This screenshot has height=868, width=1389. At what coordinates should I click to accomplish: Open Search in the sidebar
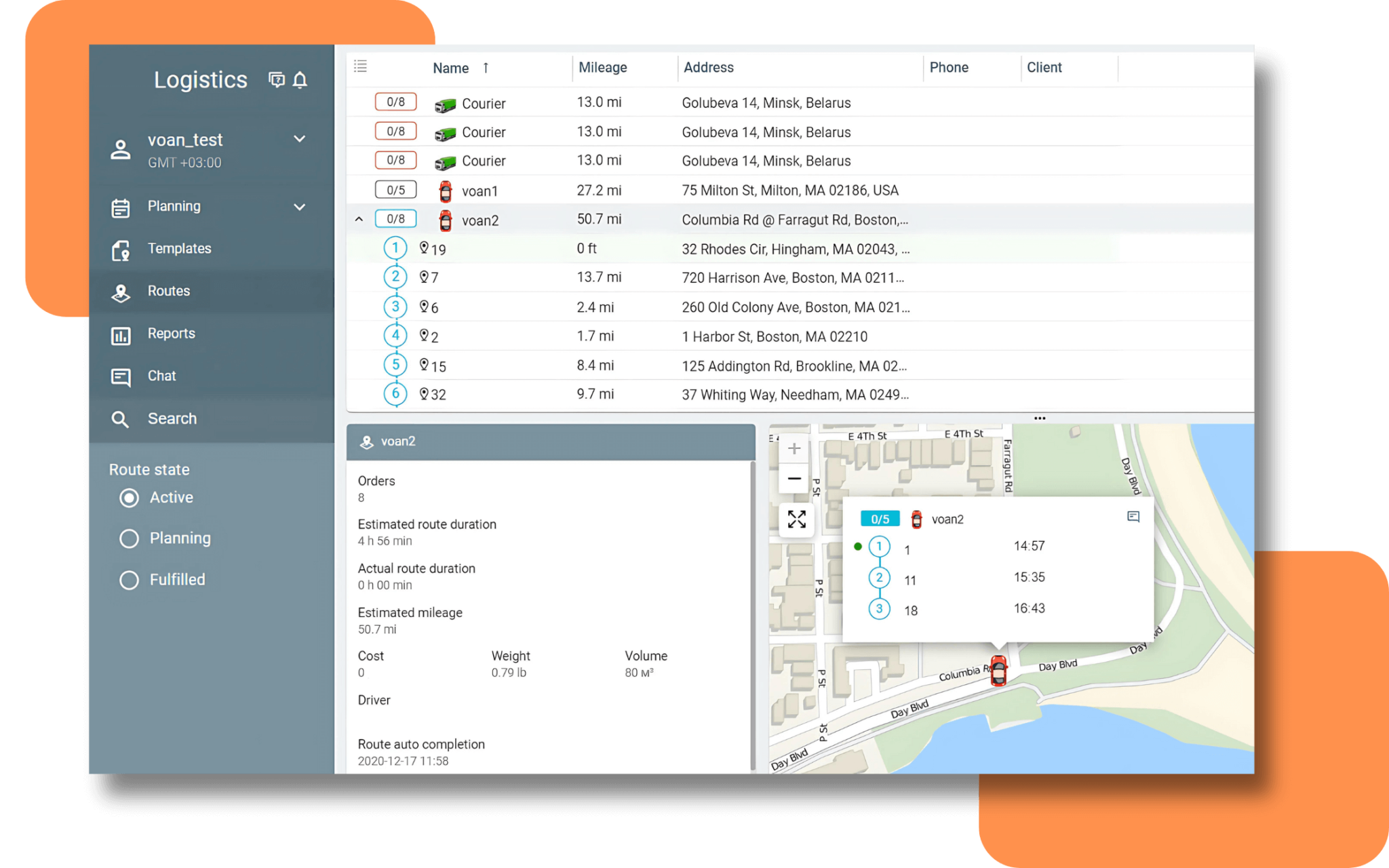172,419
